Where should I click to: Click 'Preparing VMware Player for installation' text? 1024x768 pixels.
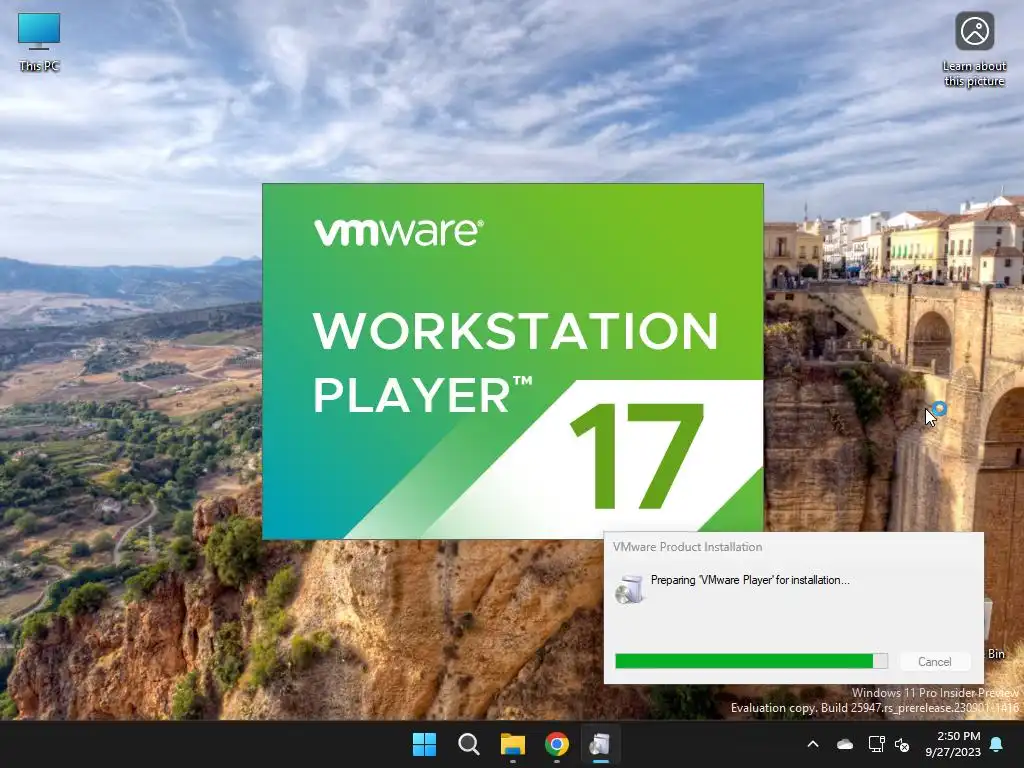(750, 580)
